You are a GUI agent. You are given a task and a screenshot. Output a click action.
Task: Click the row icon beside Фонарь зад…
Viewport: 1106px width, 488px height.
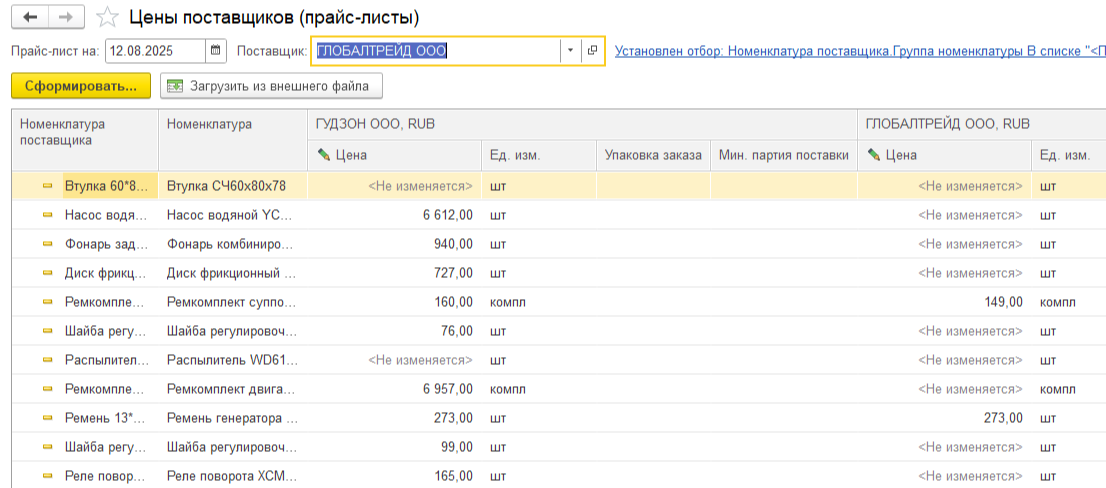[48, 244]
